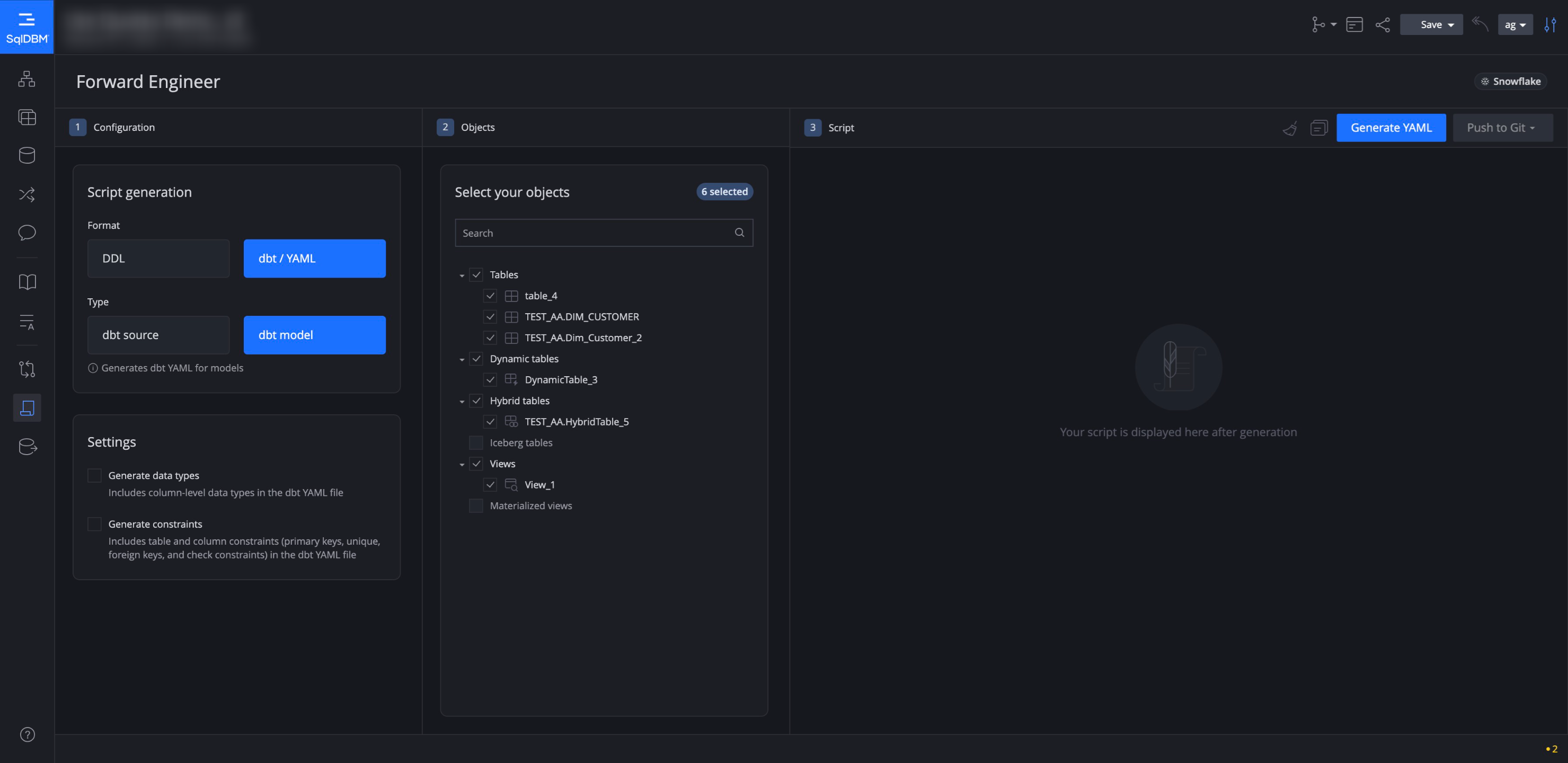Uncheck the DynamicTable_3 checkbox
The height and width of the screenshot is (763, 1568).
tap(490, 380)
